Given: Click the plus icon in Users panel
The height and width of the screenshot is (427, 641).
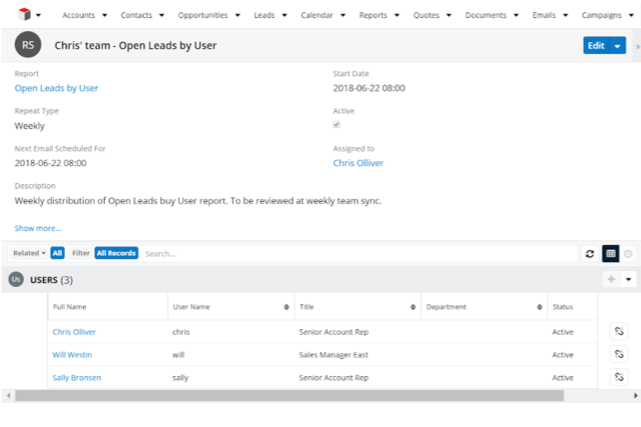Looking at the screenshot, I should pos(610,280).
